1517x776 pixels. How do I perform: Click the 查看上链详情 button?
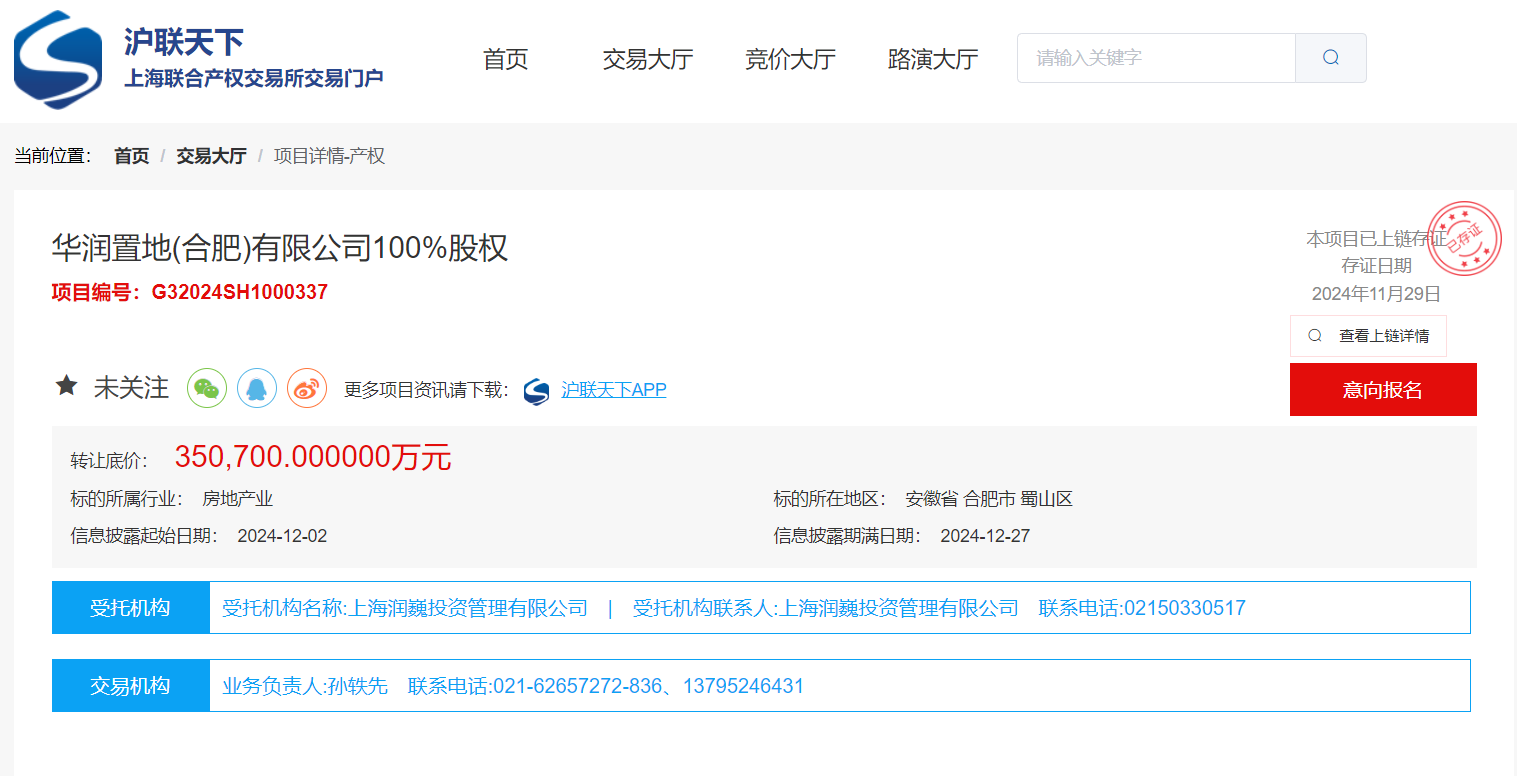[1368, 336]
